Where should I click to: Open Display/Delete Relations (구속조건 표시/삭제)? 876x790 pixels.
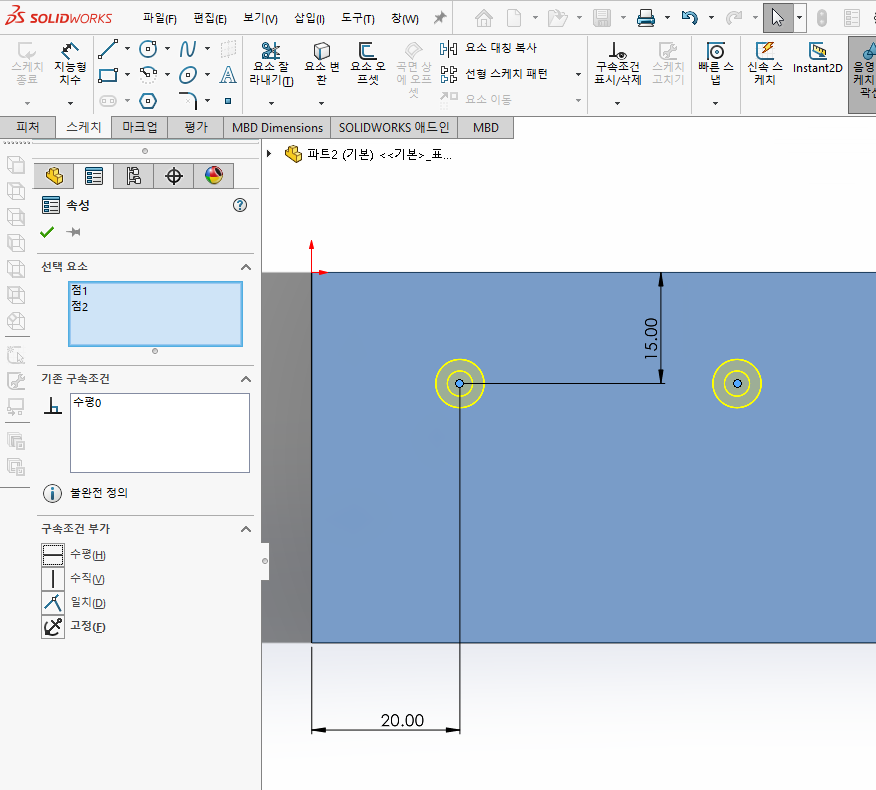coord(617,63)
